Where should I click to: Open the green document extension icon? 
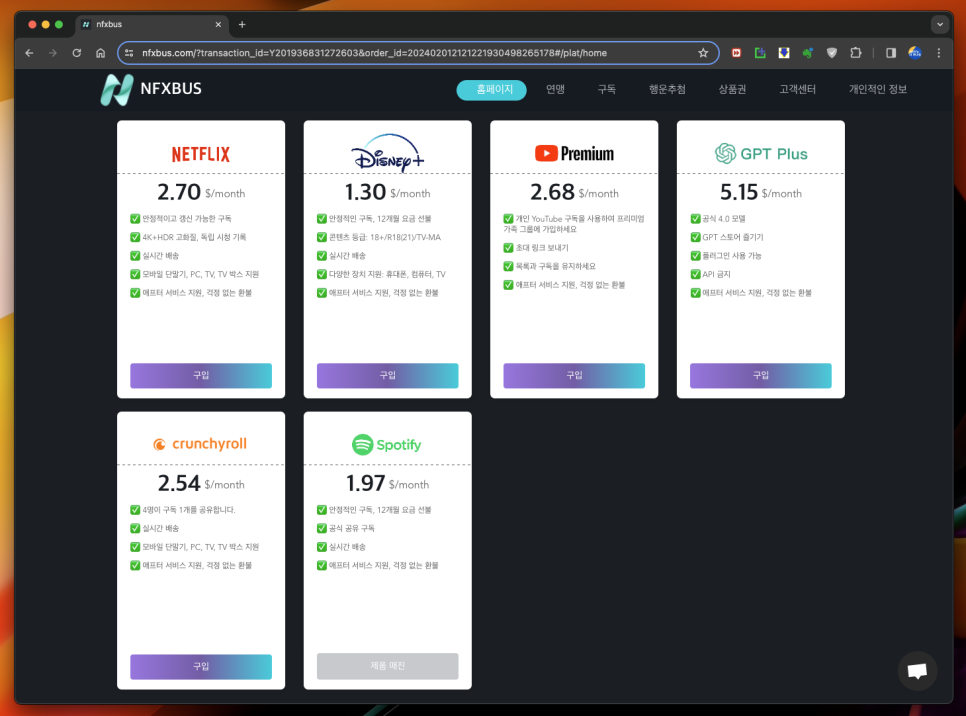[760, 53]
